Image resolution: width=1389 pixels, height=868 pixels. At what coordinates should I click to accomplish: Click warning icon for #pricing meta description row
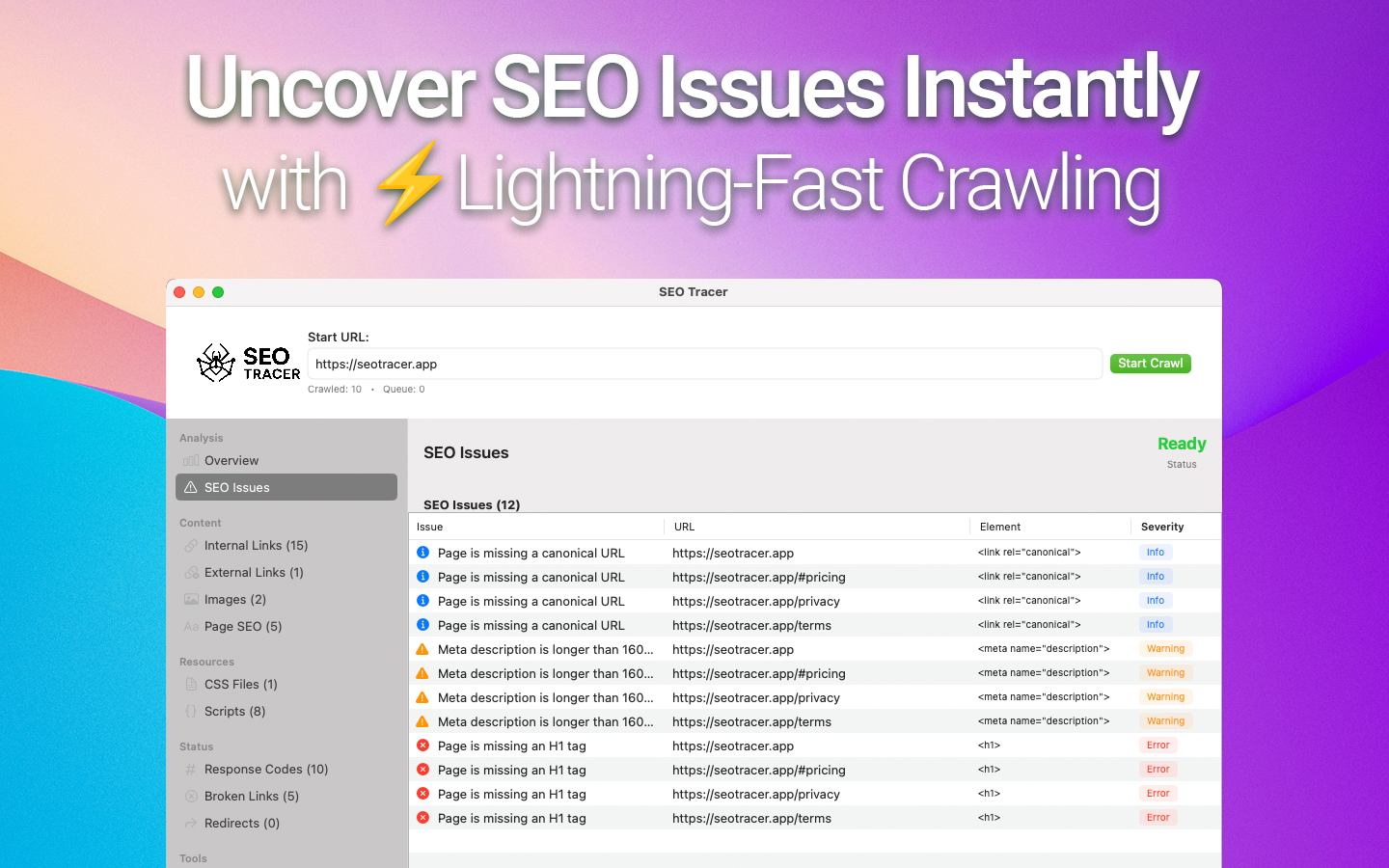pos(422,673)
